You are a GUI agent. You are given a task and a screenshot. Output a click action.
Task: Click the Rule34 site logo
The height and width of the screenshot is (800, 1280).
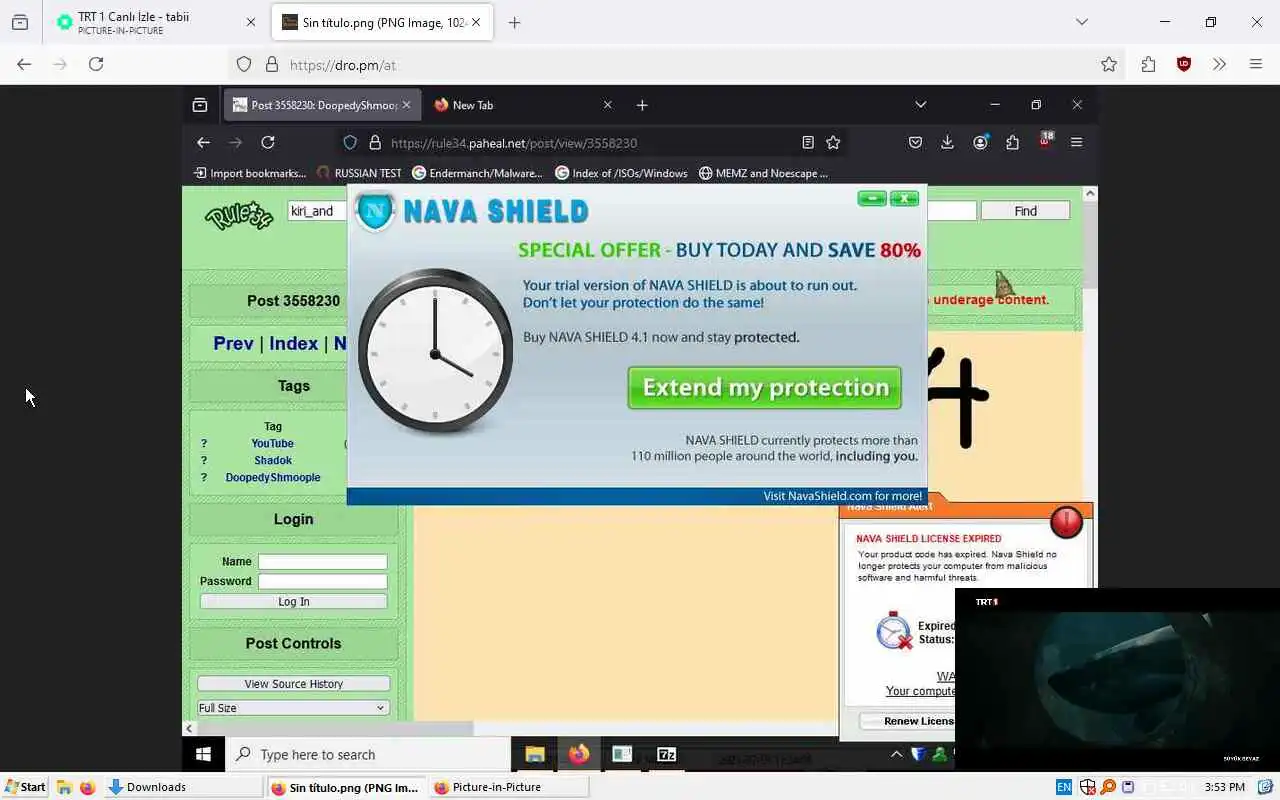tap(239, 215)
